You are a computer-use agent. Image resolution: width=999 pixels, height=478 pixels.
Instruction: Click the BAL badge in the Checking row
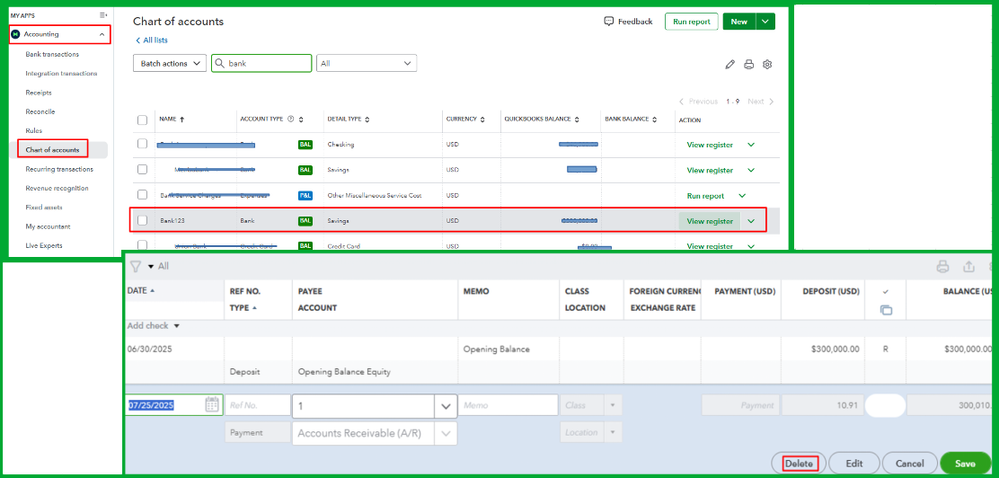[x=305, y=145]
